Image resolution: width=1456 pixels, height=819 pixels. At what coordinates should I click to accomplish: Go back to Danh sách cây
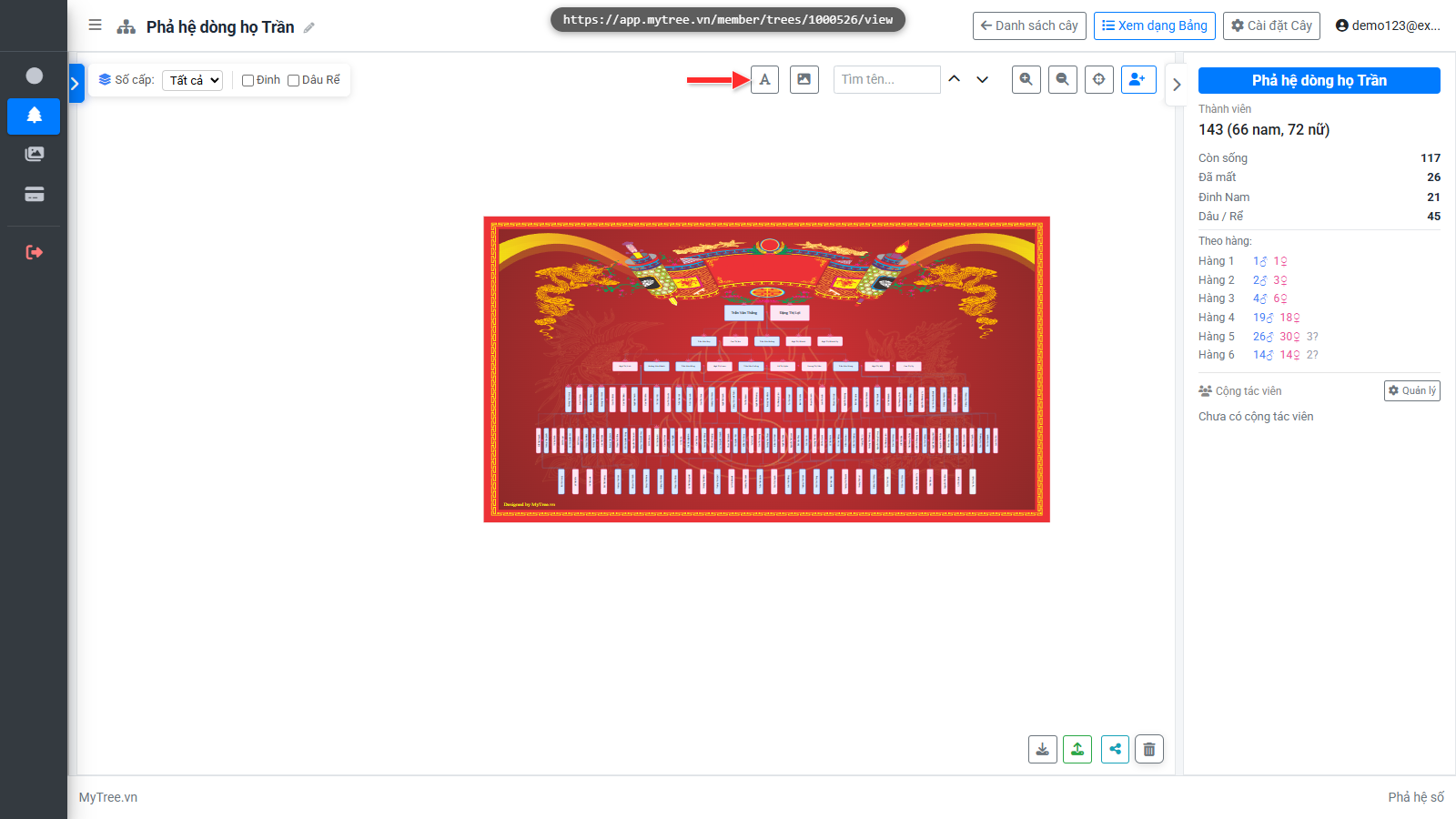tap(1029, 25)
